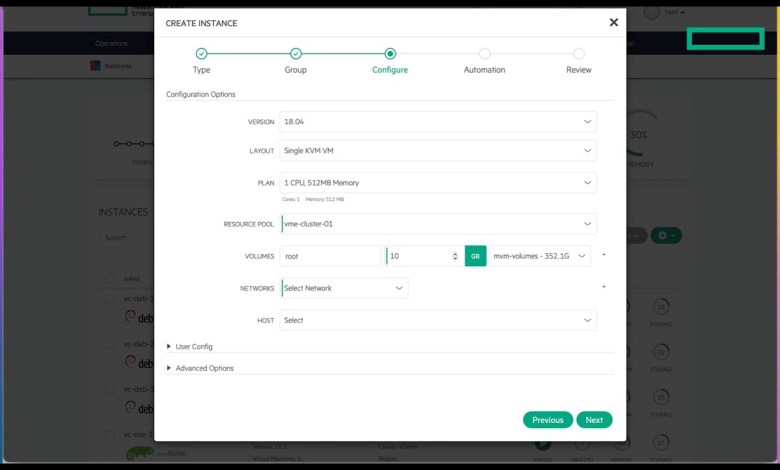Close the Create Instance dialog
780x470 pixels.
click(x=613, y=22)
